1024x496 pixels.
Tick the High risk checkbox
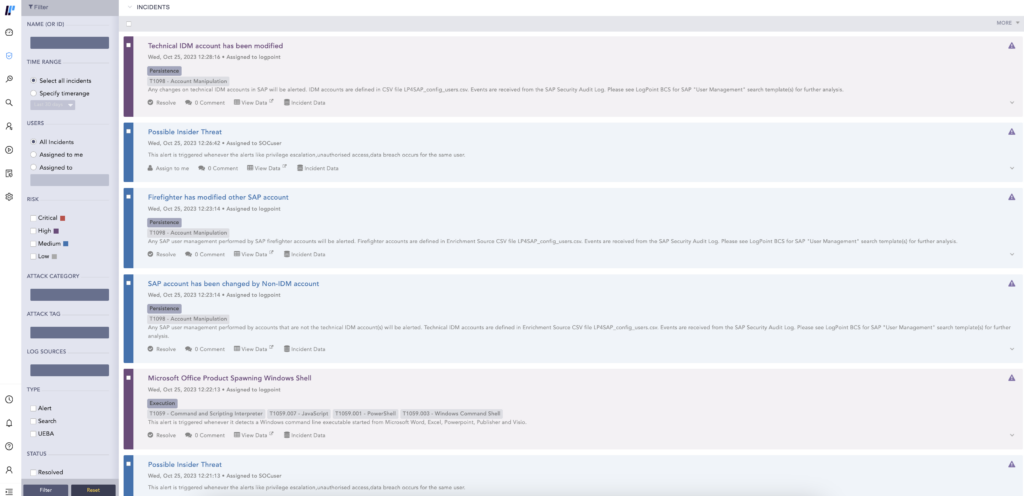pyautogui.click(x=33, y=231)
